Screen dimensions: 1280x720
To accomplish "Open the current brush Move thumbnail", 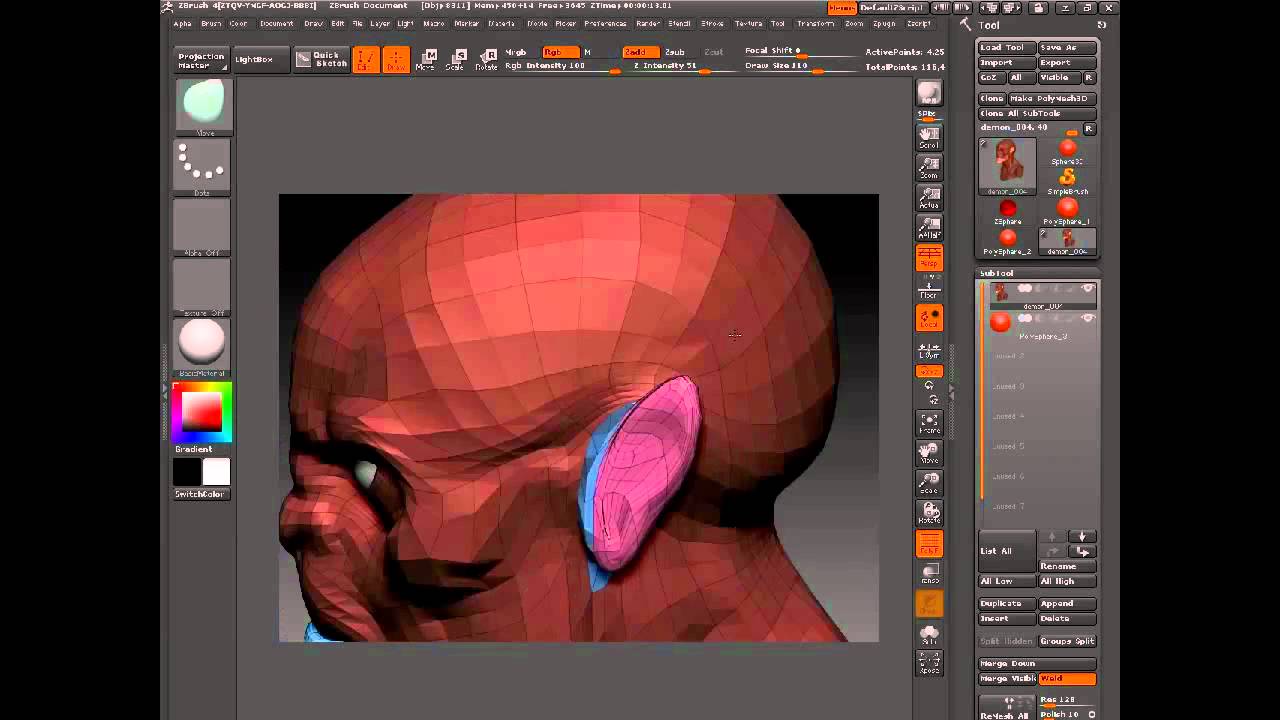I will pos(203,106).
